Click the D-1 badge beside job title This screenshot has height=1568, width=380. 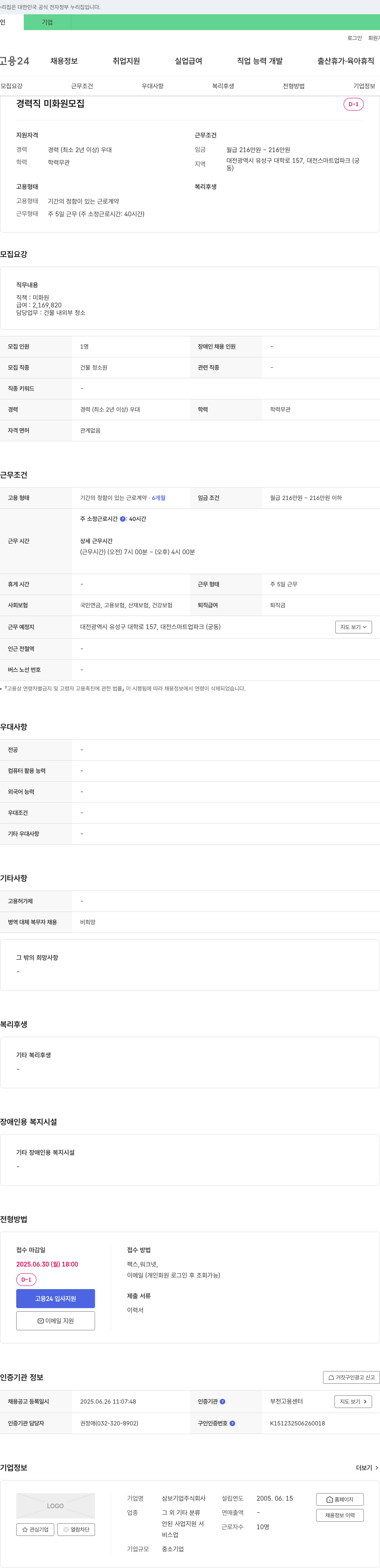point(353,104)
